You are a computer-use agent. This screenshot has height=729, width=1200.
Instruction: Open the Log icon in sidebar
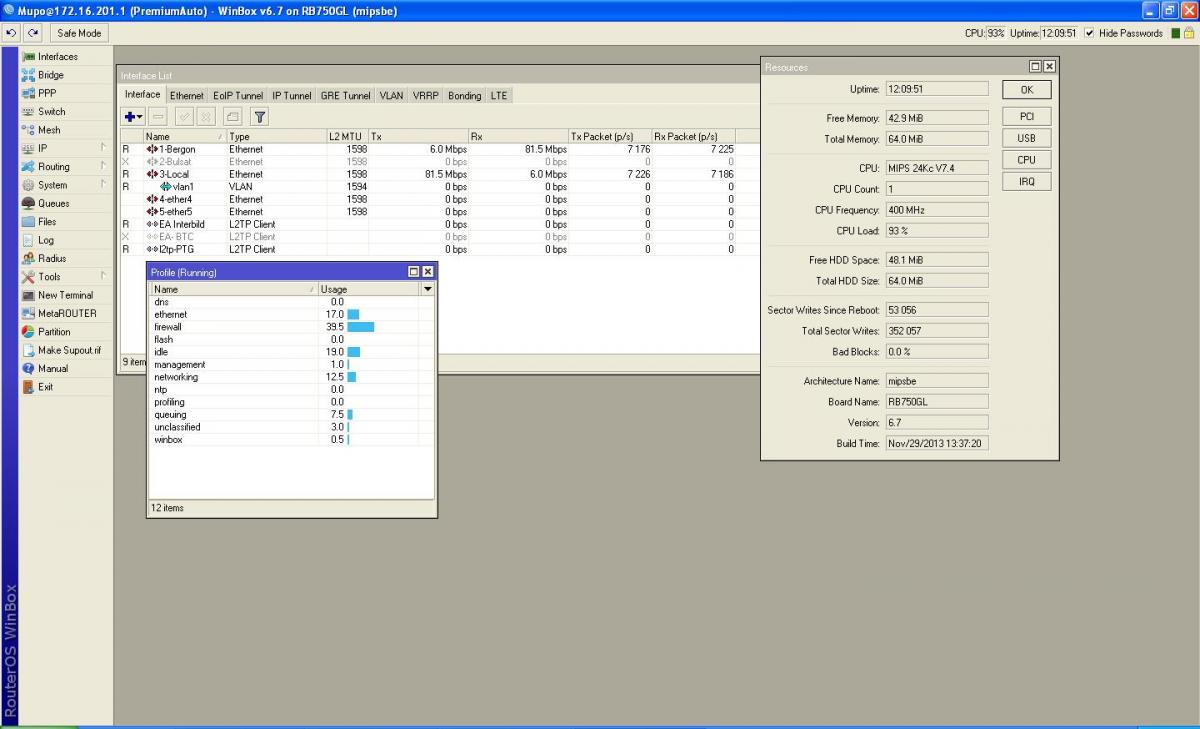(29, 240)
